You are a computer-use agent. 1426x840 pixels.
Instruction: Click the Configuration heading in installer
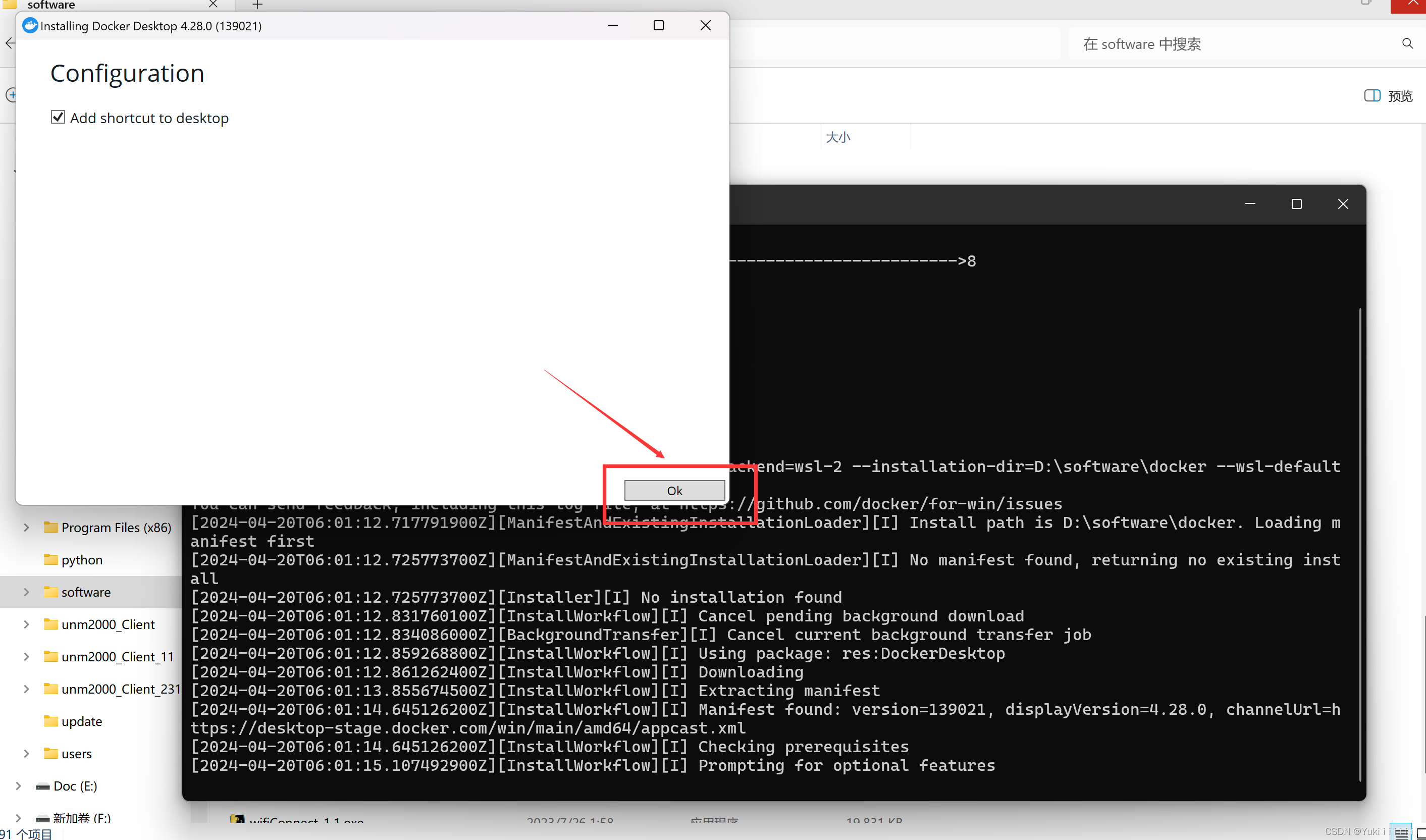[x=127, y=73]
